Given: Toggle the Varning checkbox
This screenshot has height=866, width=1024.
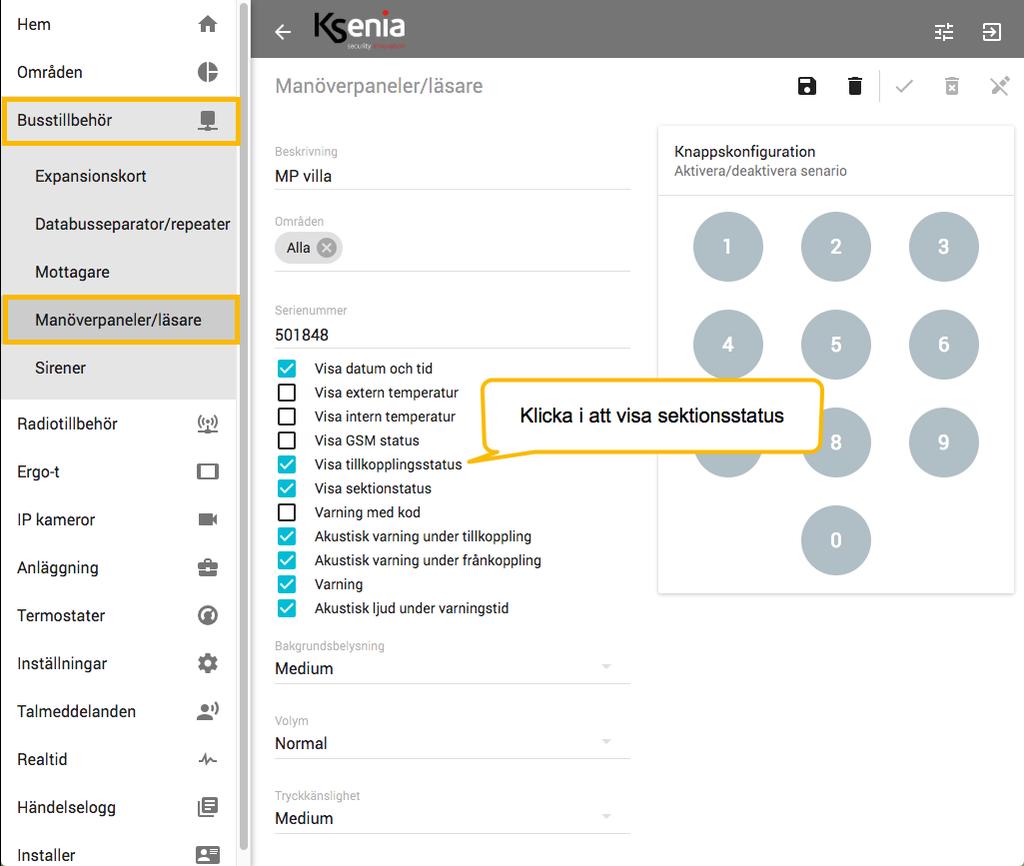Looking at the screenshot, I should tap(287, 584).
